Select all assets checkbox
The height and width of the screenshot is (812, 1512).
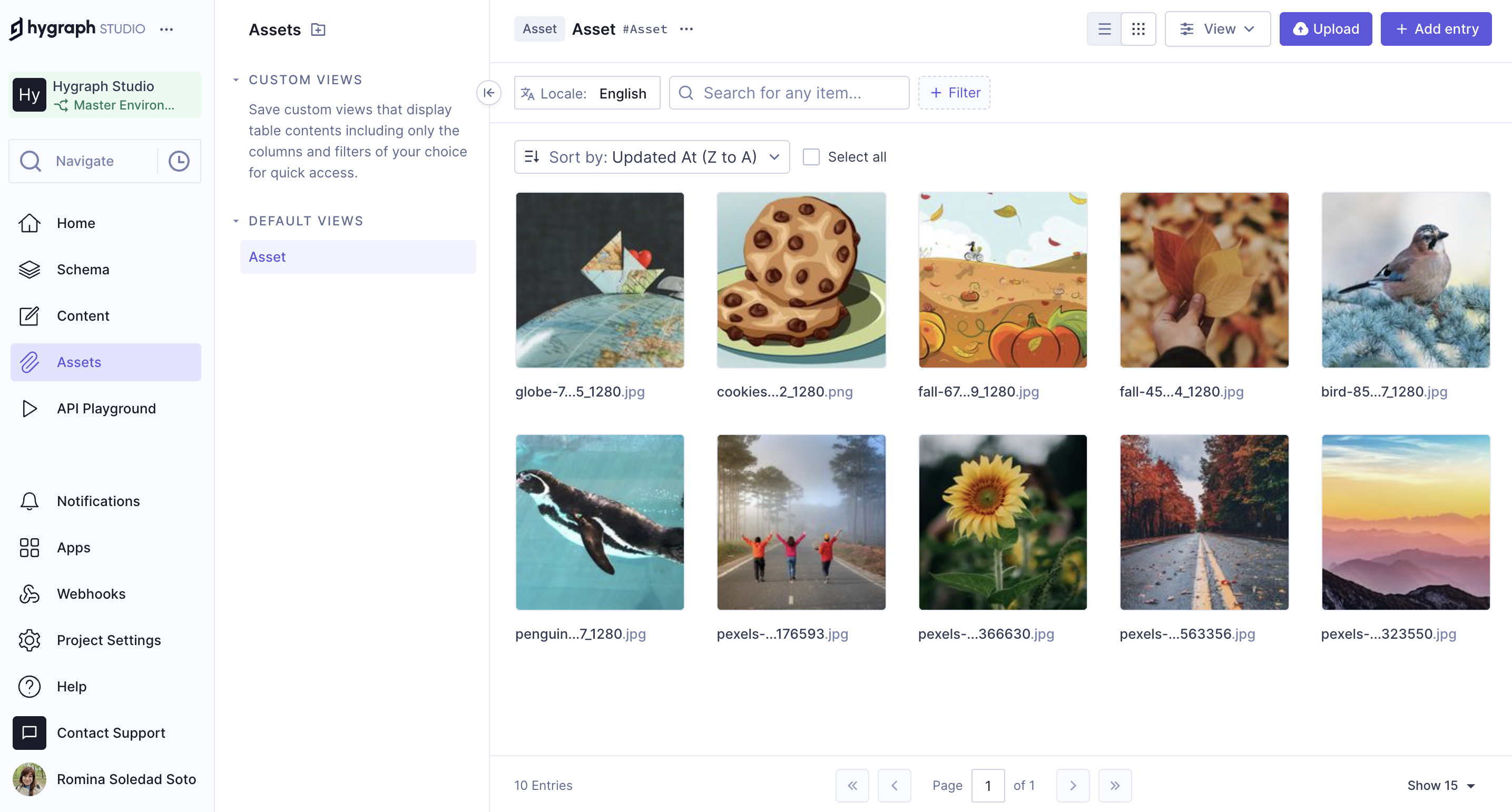point(811,157)
